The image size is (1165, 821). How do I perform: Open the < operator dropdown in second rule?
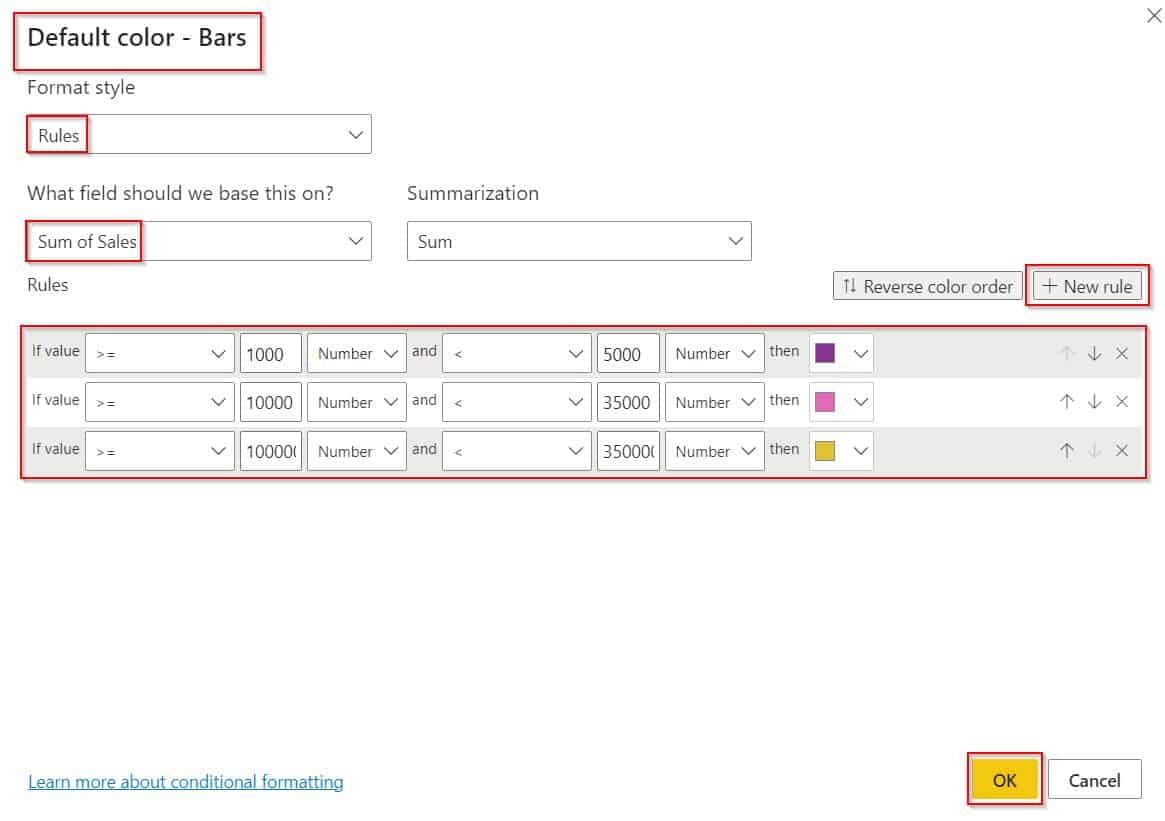coord(516,402)
